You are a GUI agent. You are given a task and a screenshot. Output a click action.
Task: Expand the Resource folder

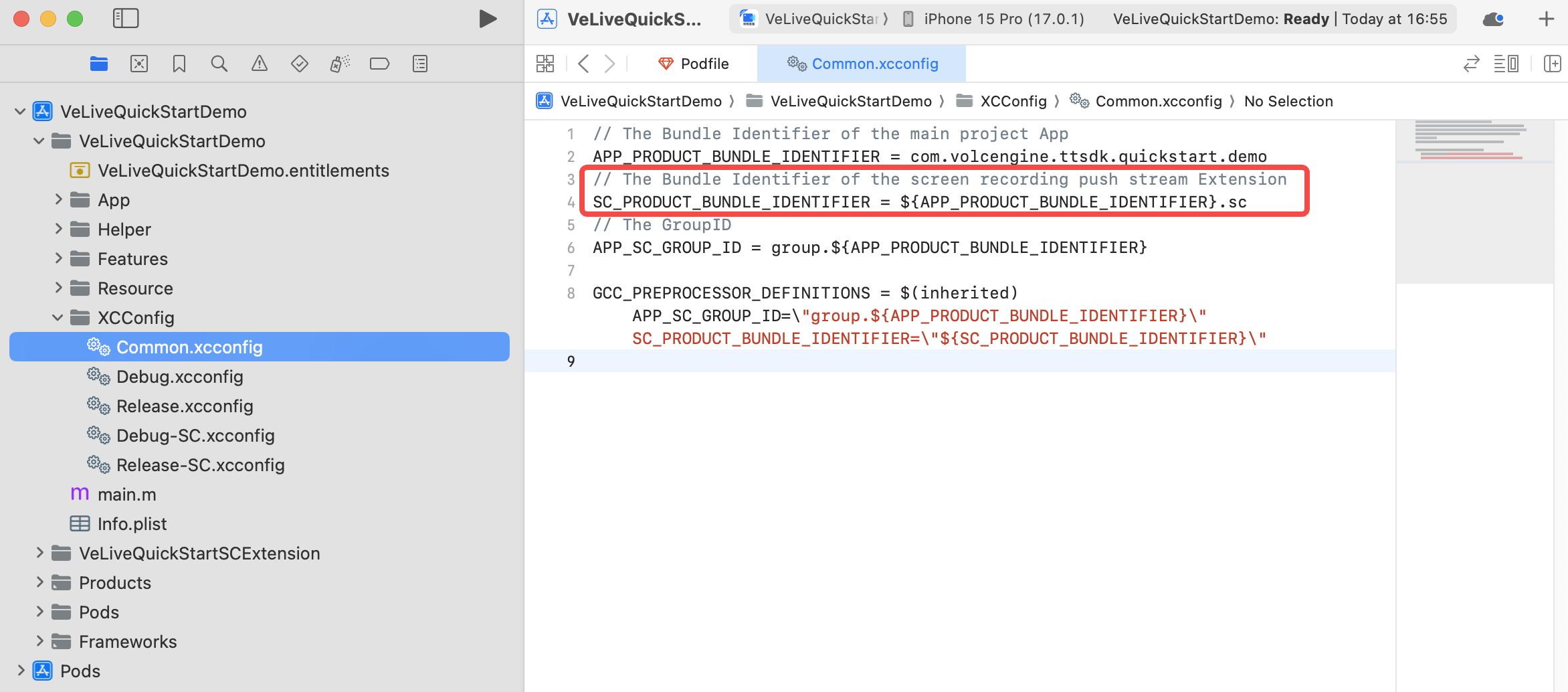tap(58, 288)
